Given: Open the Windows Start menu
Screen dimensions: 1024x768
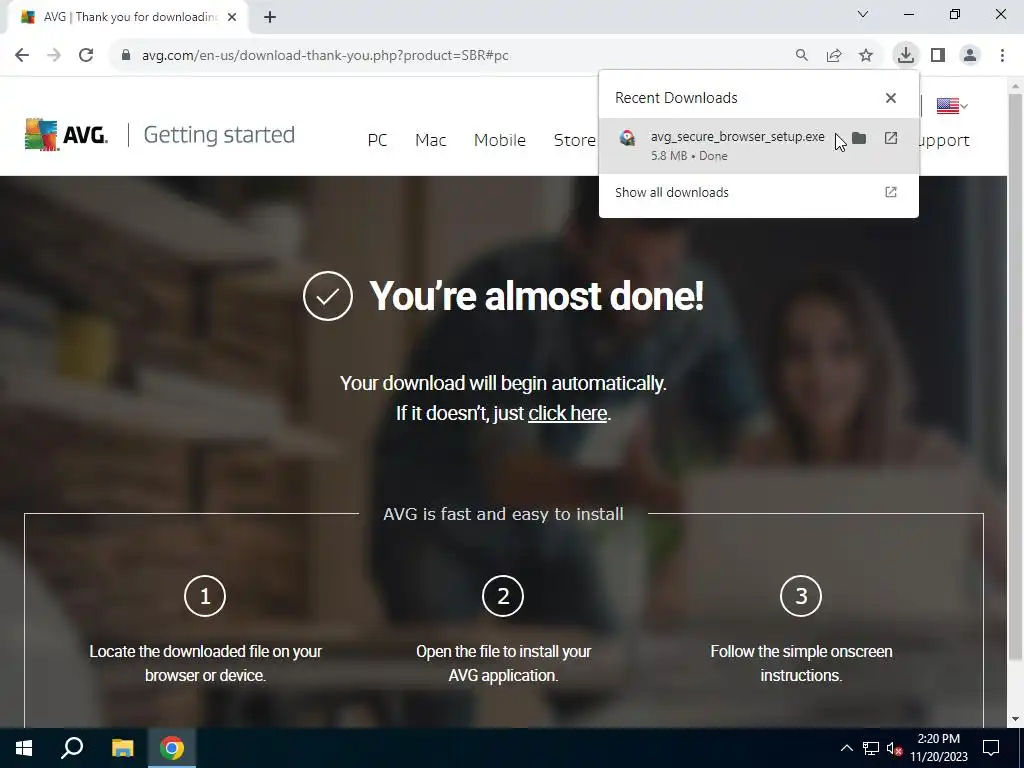Looking at the screenshot, I should (24, 748).
